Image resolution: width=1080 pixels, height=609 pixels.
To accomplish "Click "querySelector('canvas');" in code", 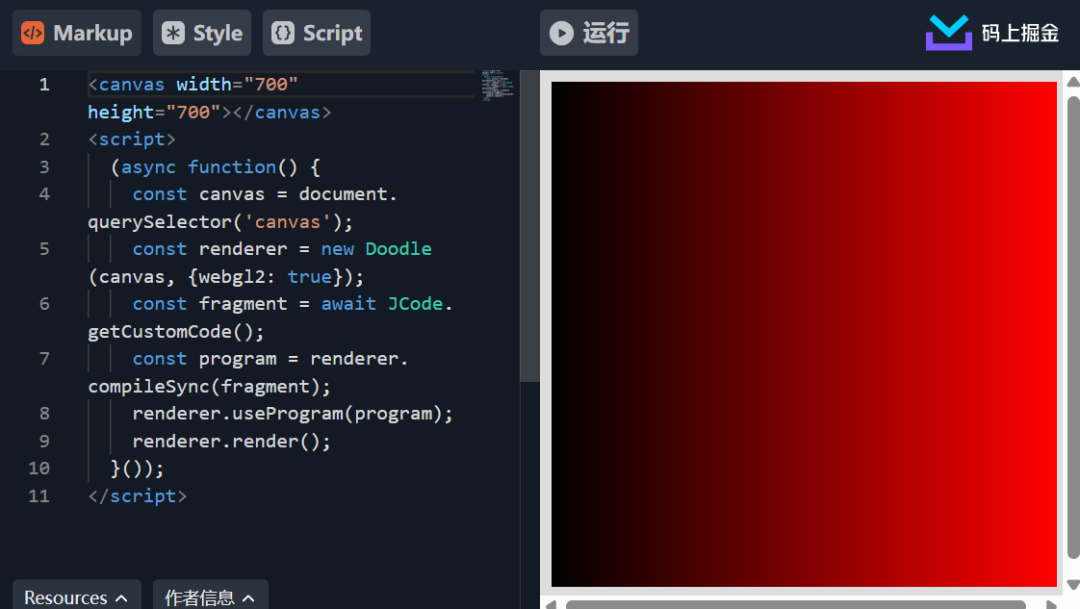I will pyautogui.click(x=220, y=222).
